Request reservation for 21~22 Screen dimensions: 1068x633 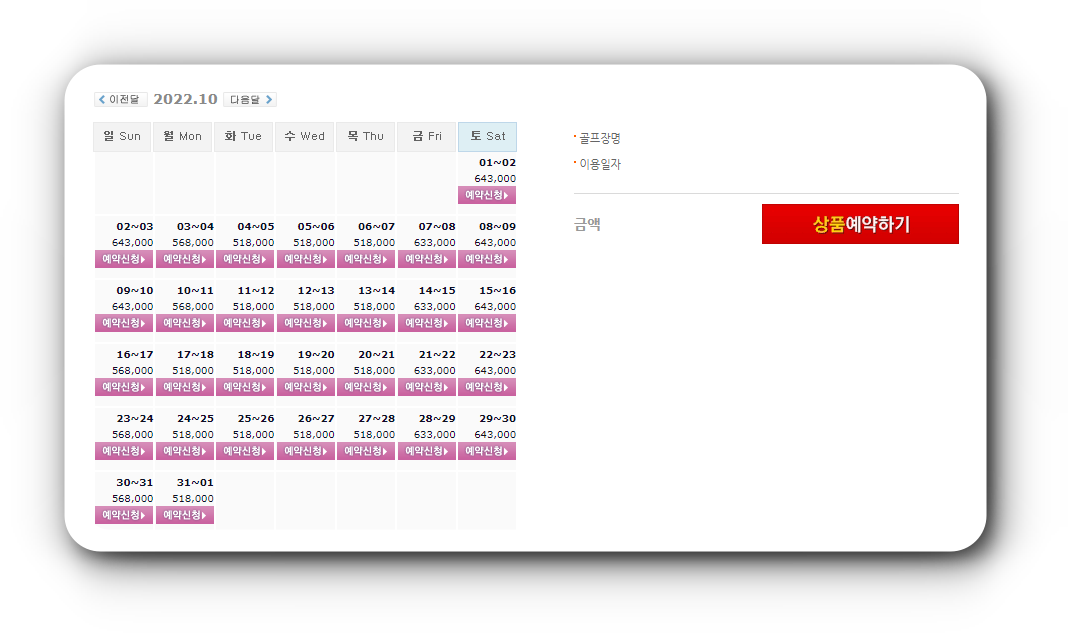[x=426, y=387]
